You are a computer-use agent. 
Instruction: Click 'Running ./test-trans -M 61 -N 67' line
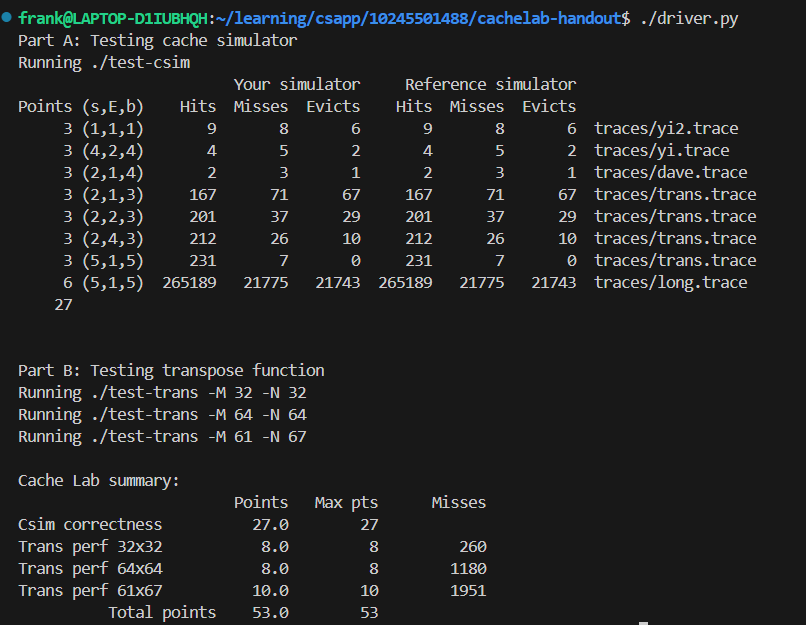click(162, 437)
